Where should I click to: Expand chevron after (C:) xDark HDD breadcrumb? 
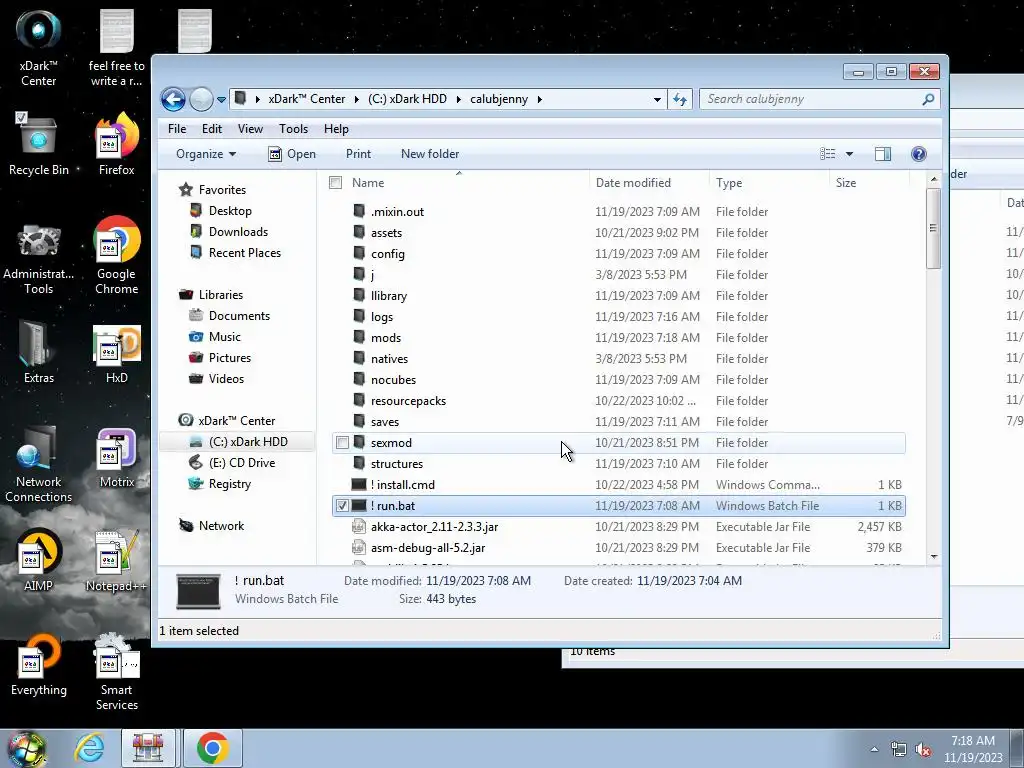point(458,99)
